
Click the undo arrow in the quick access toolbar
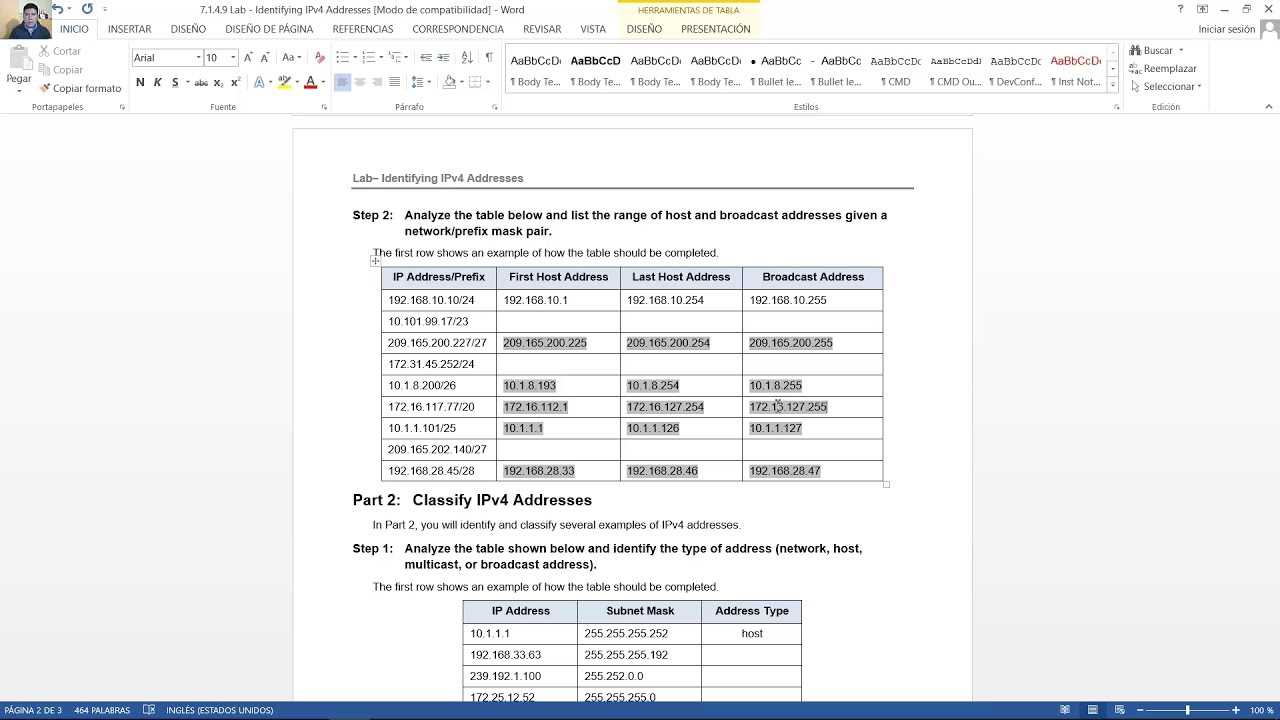(58, 9)
